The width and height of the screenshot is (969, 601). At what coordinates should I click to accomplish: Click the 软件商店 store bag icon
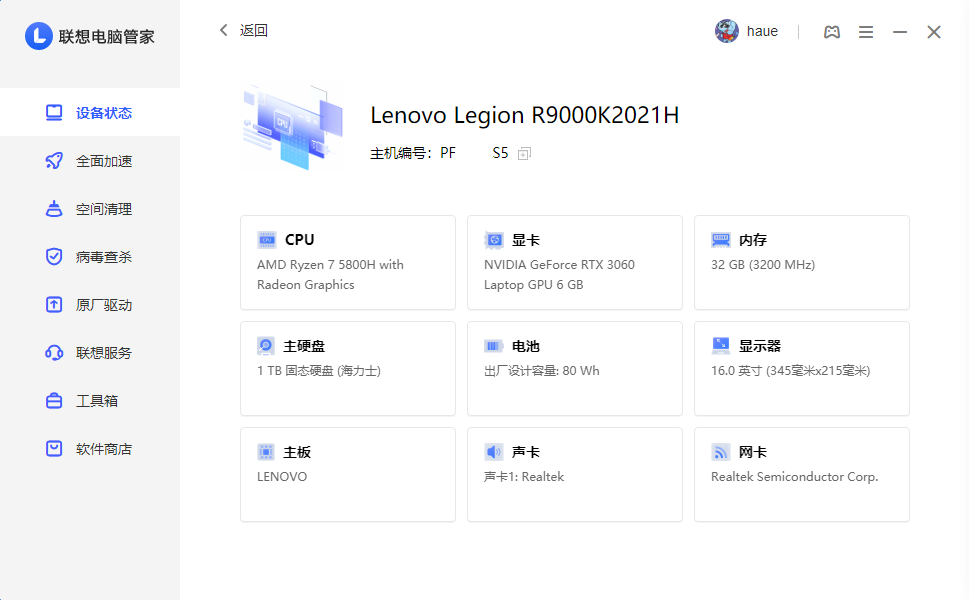click(x=54, y=448)
